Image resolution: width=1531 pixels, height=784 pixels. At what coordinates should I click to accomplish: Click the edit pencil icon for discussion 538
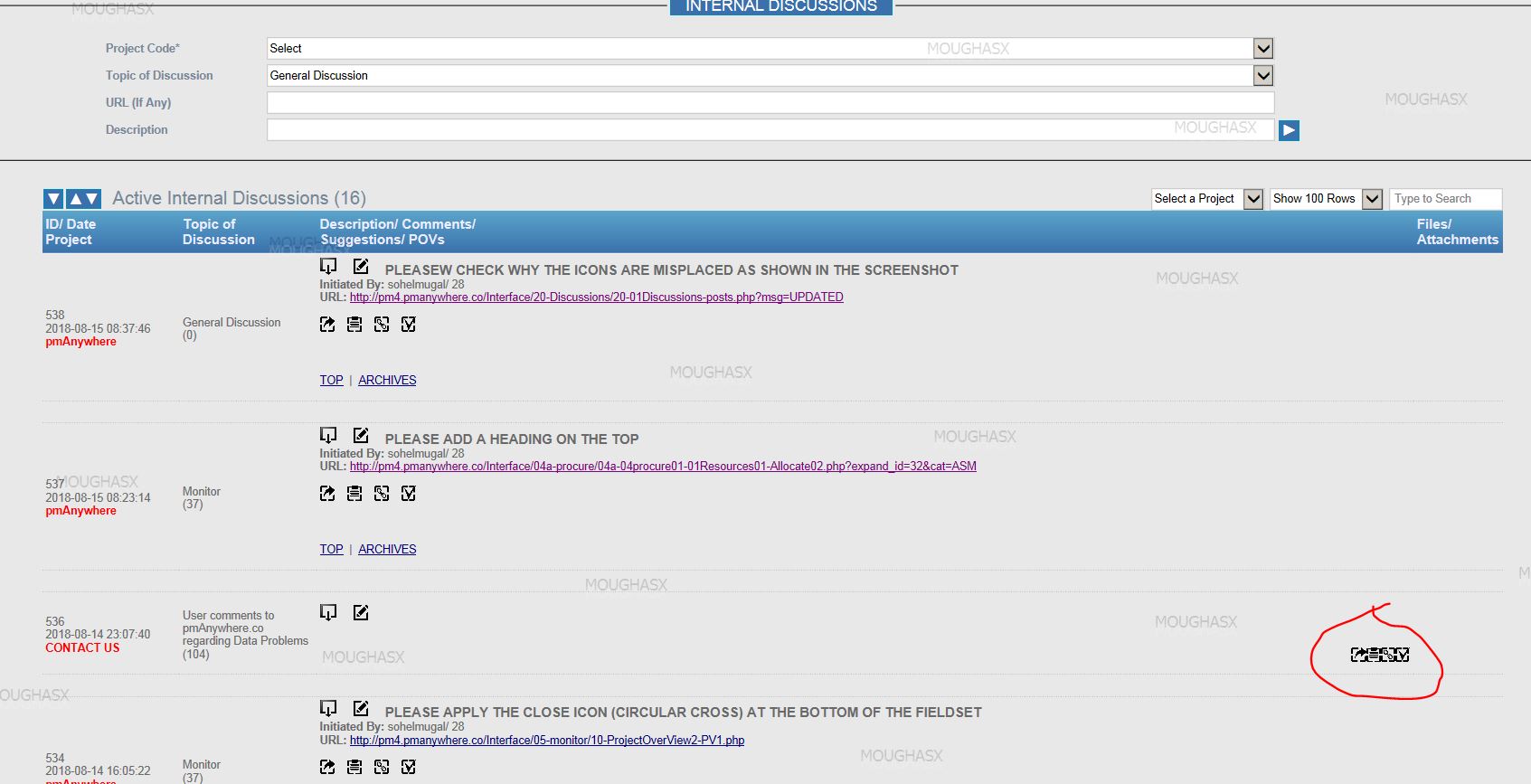[361, 266]
